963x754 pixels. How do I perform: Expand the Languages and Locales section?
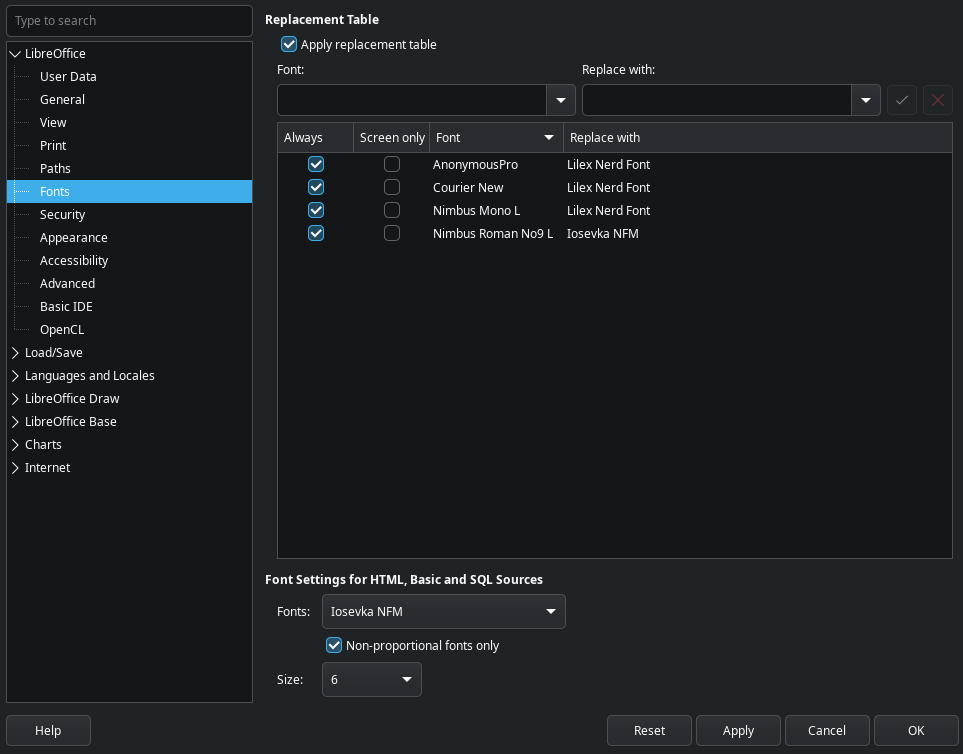[x=15, y=376]
